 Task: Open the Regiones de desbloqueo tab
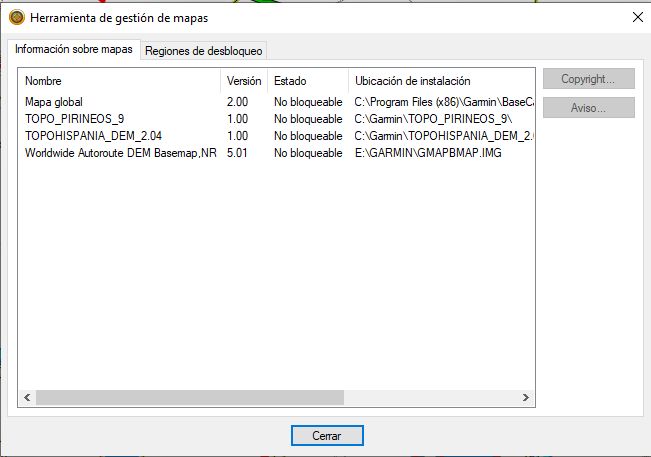tap(203, 51)
